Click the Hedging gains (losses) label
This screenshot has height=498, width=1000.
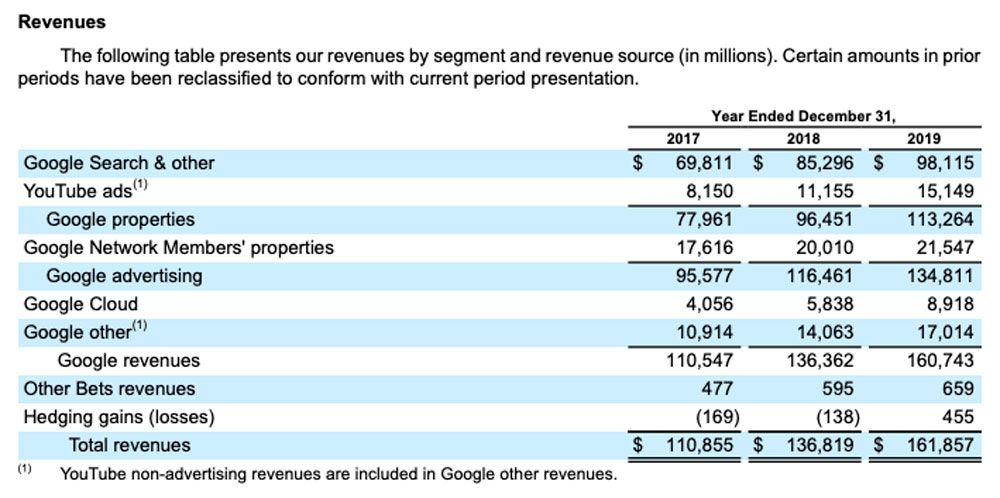[119, 416]
